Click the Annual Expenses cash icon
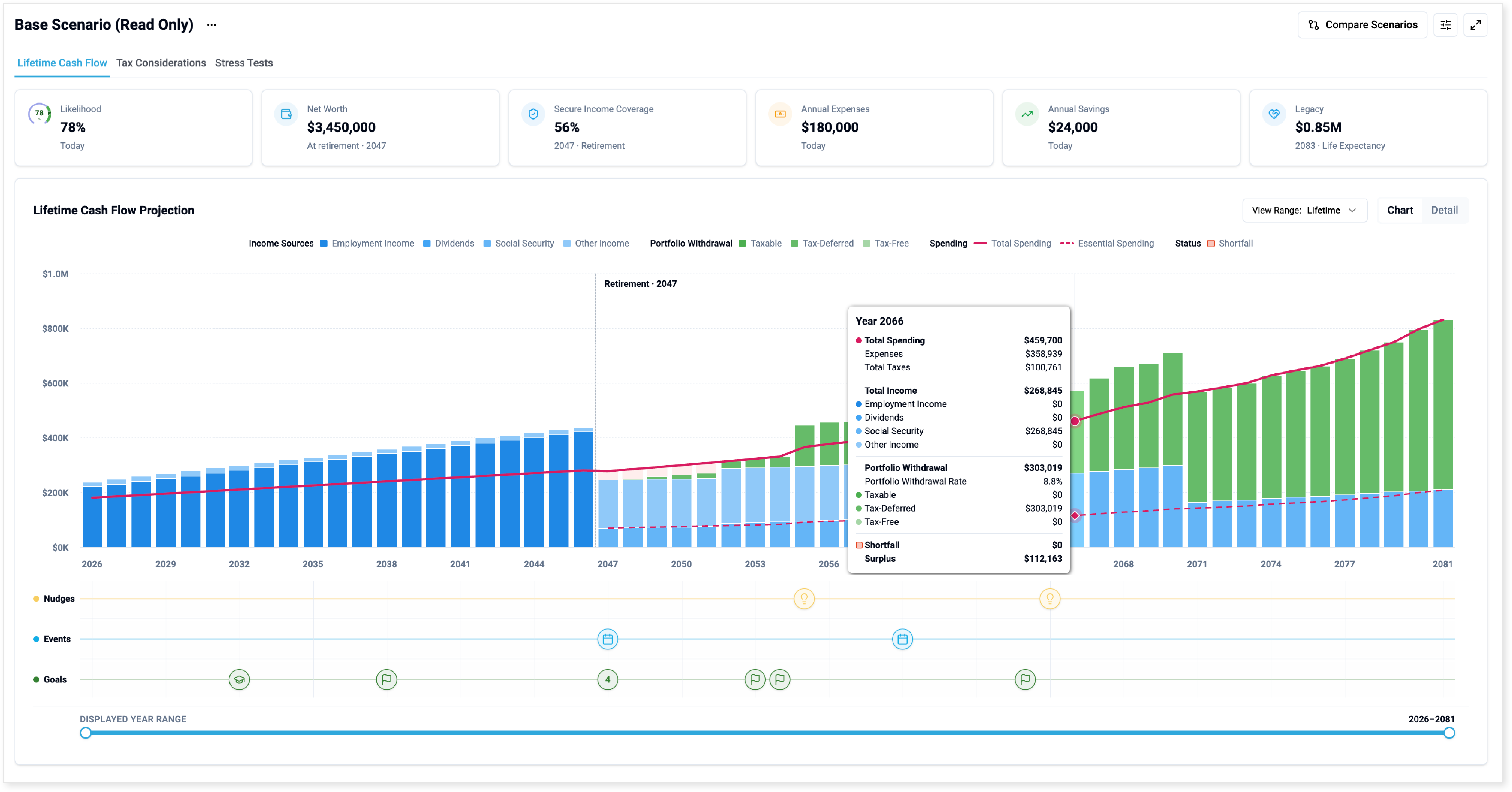The height and width of the screenshot is (792, 1512). click(x=781, y=114)
